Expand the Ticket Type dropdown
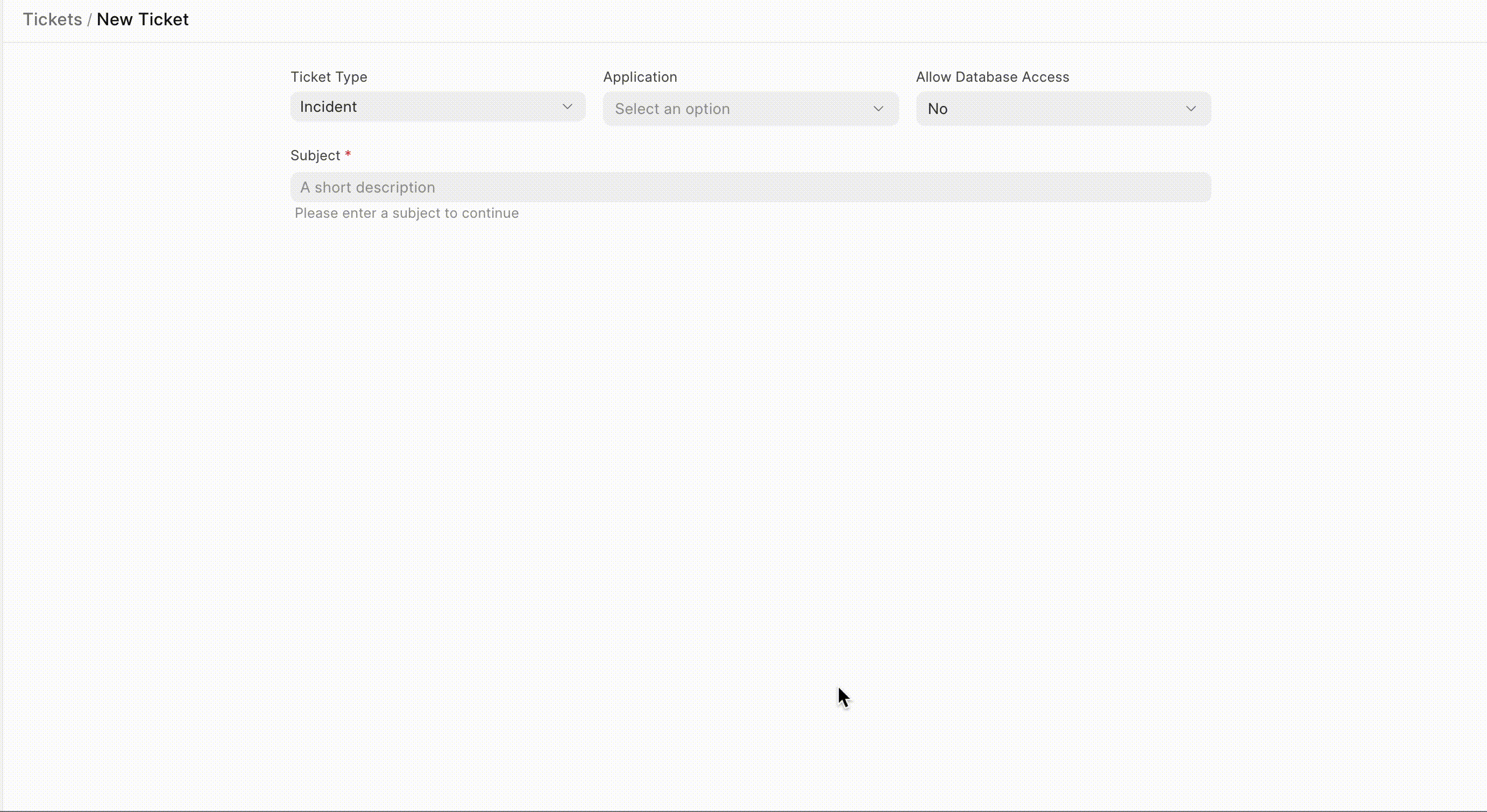The width and height of the screenshot is (1487, 812). 437,107
